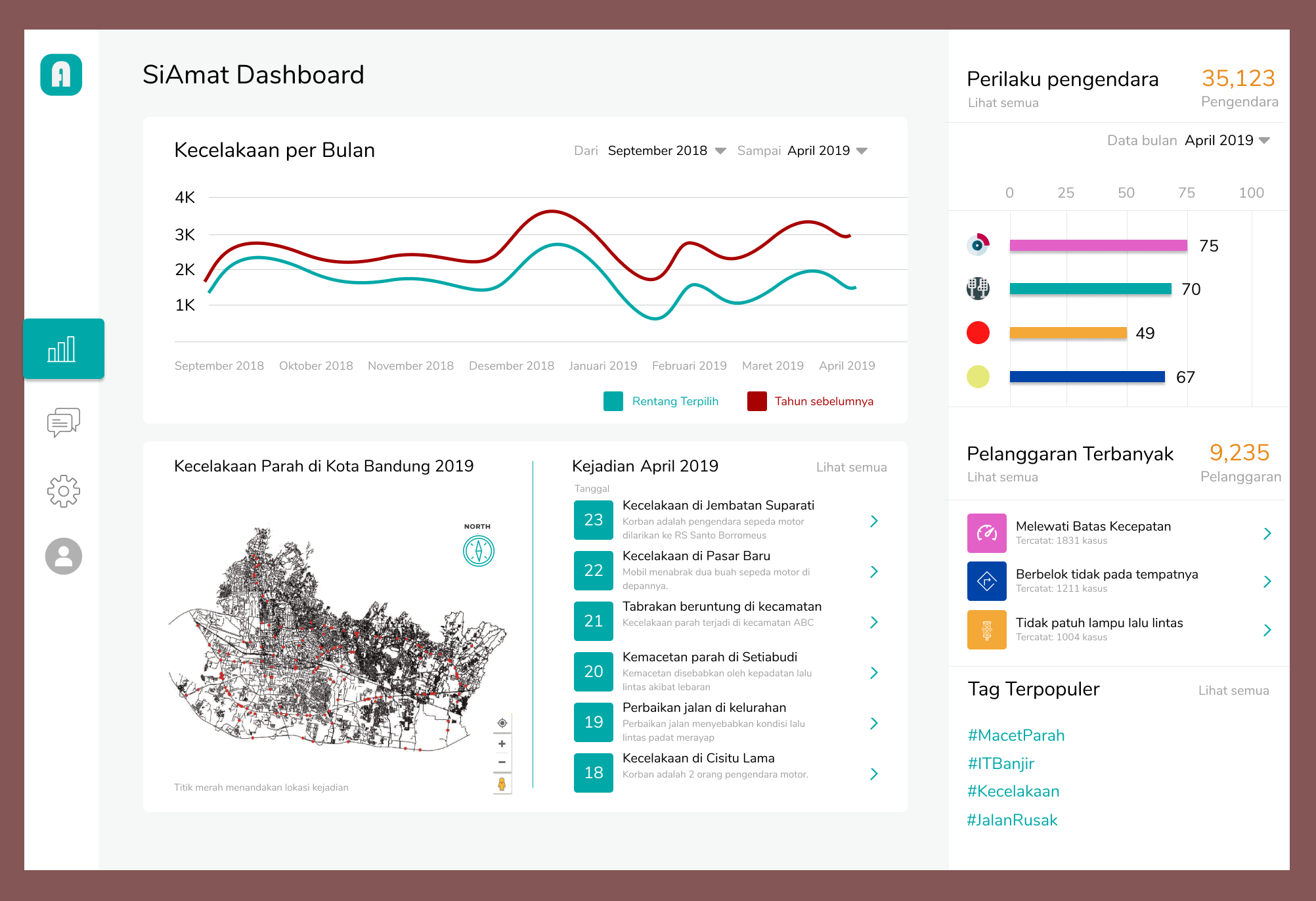This screenshot has width=1316, height=901.
Task: Click the Rentang Terpilih legend label
Action: [675, 401]
